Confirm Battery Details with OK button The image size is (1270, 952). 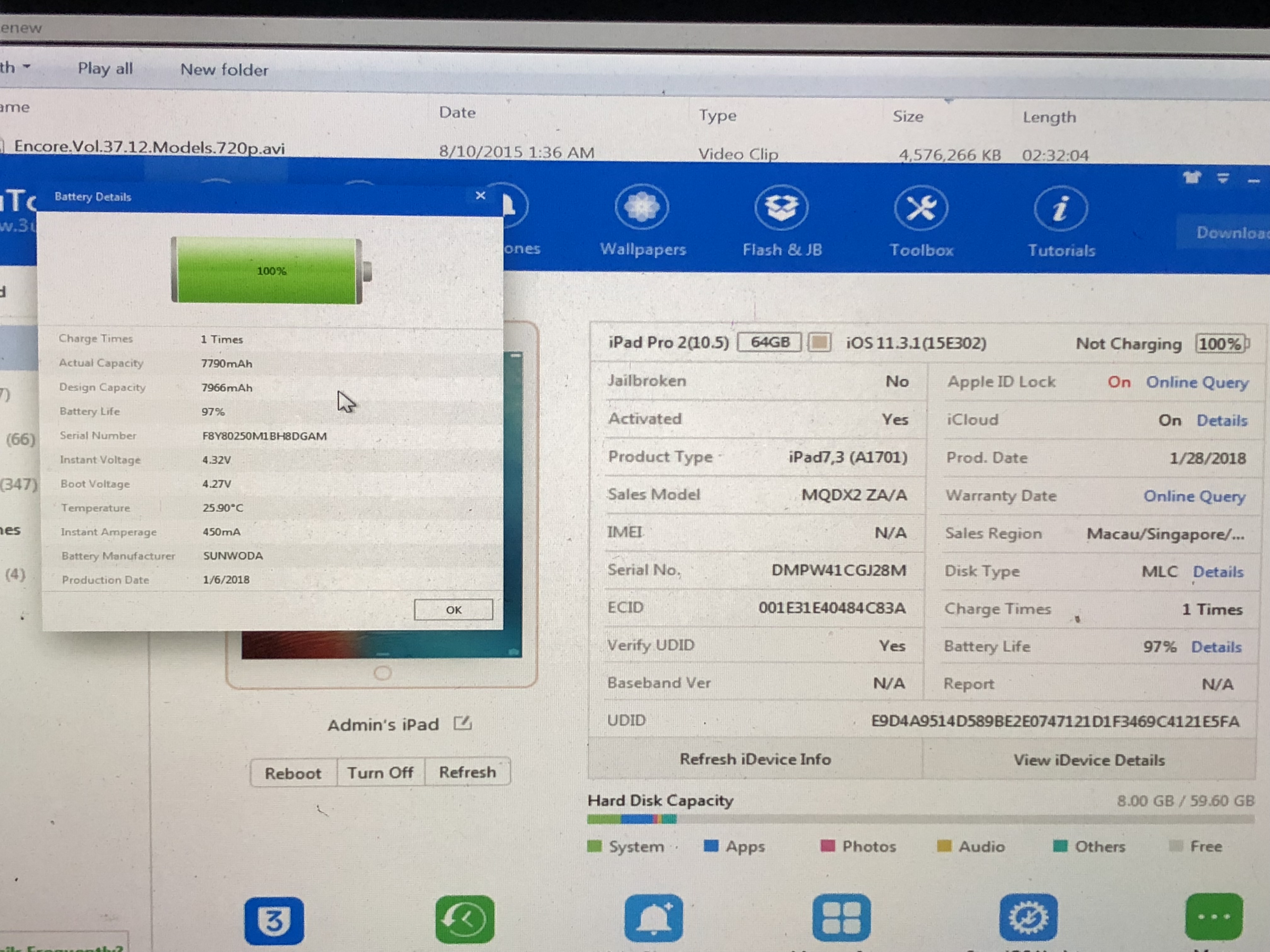454,609
